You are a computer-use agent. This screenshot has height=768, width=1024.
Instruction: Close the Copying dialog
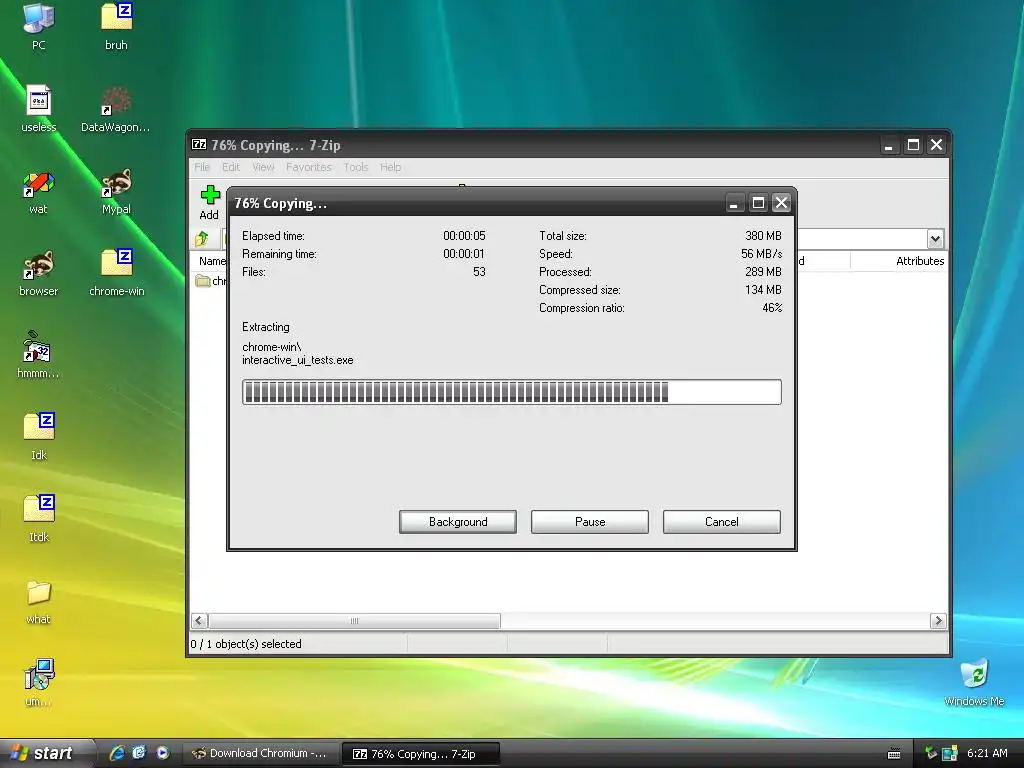[781, 203]
